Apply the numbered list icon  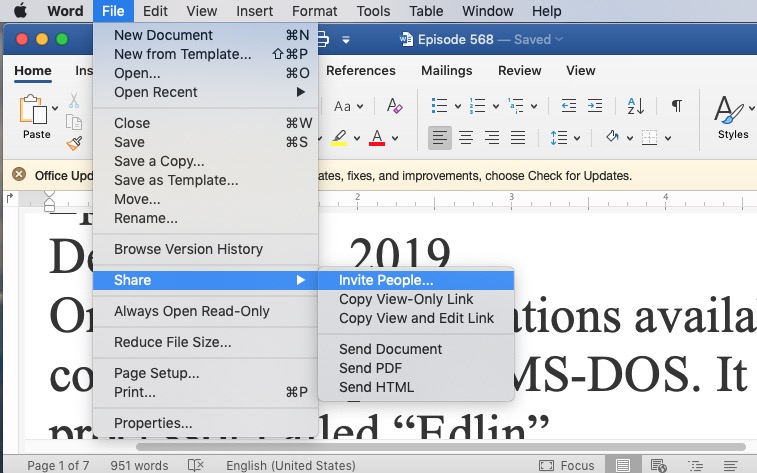477,106
